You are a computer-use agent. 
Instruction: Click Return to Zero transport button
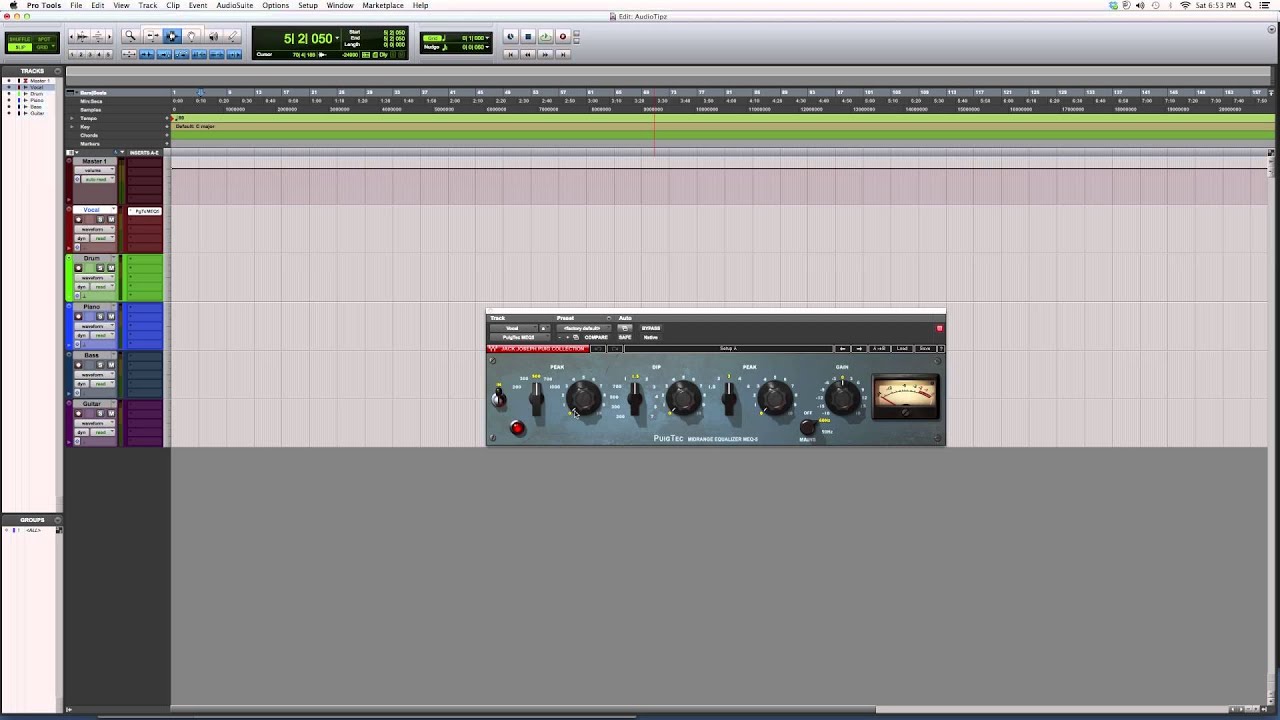(x=511, y=54)
